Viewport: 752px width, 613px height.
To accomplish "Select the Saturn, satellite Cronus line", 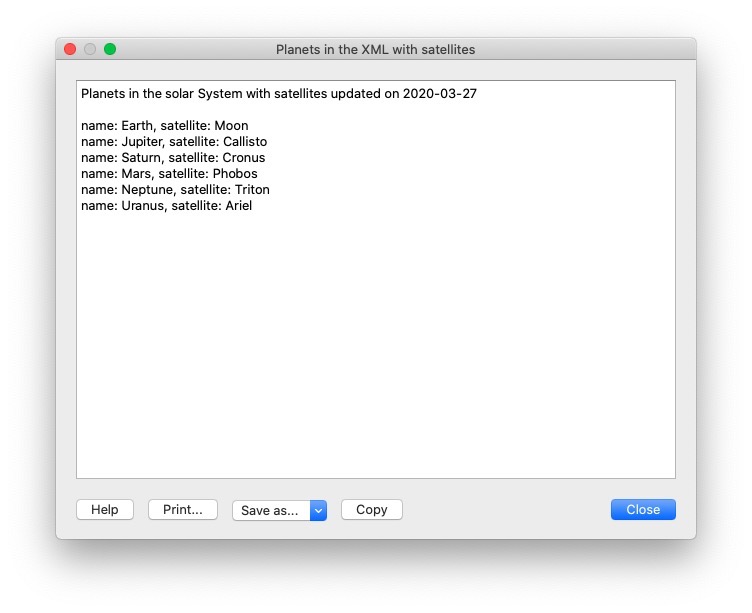I will pos(173,158).
